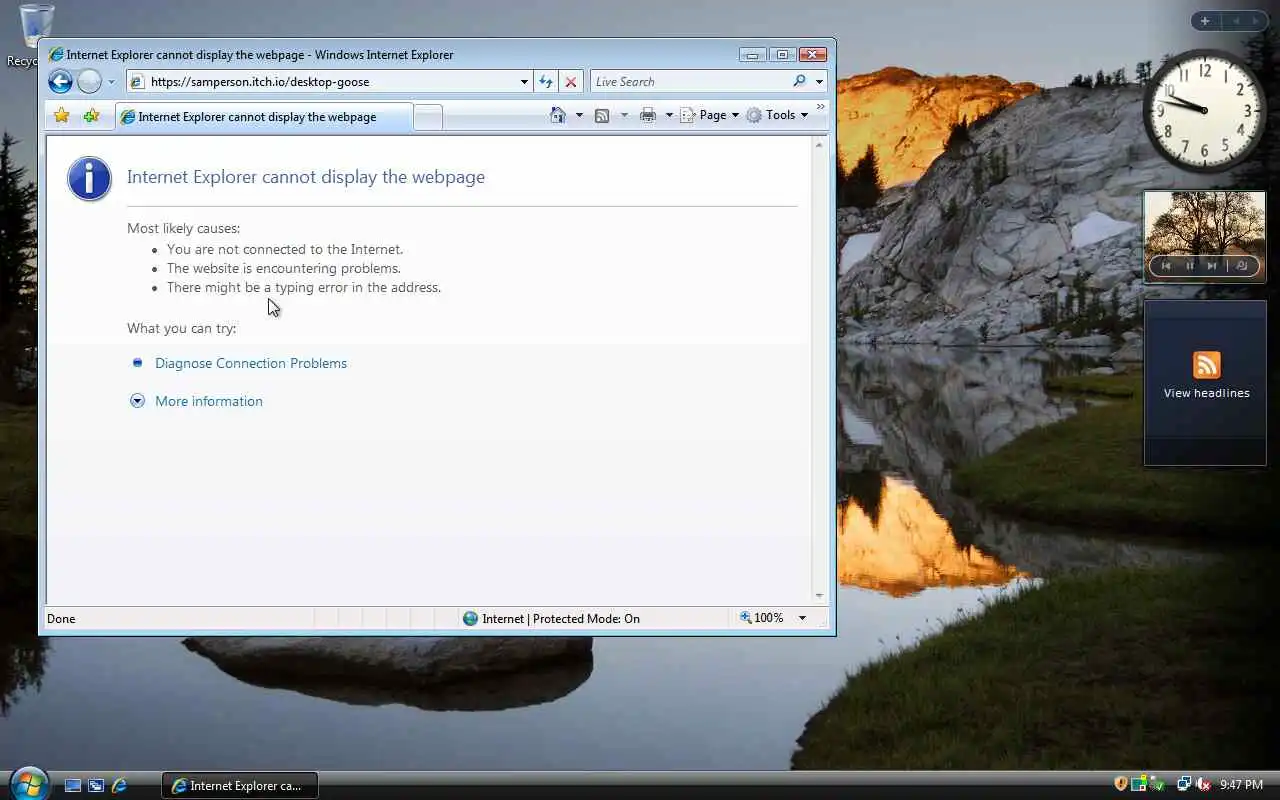Click the 100% zoom level button
The image size is (1280, 800).
762,618
